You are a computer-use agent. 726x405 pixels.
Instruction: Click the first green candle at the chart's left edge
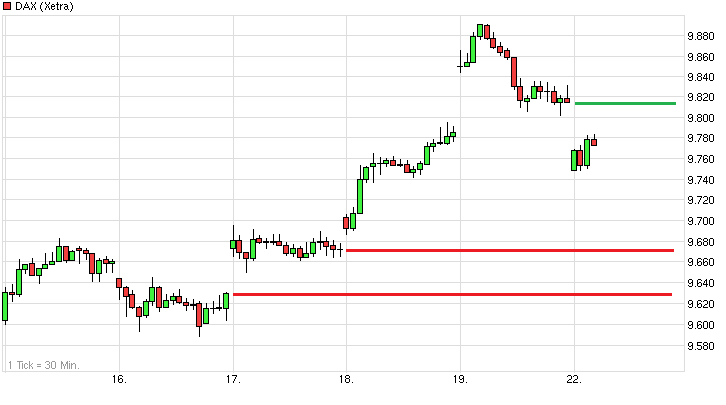5,305
